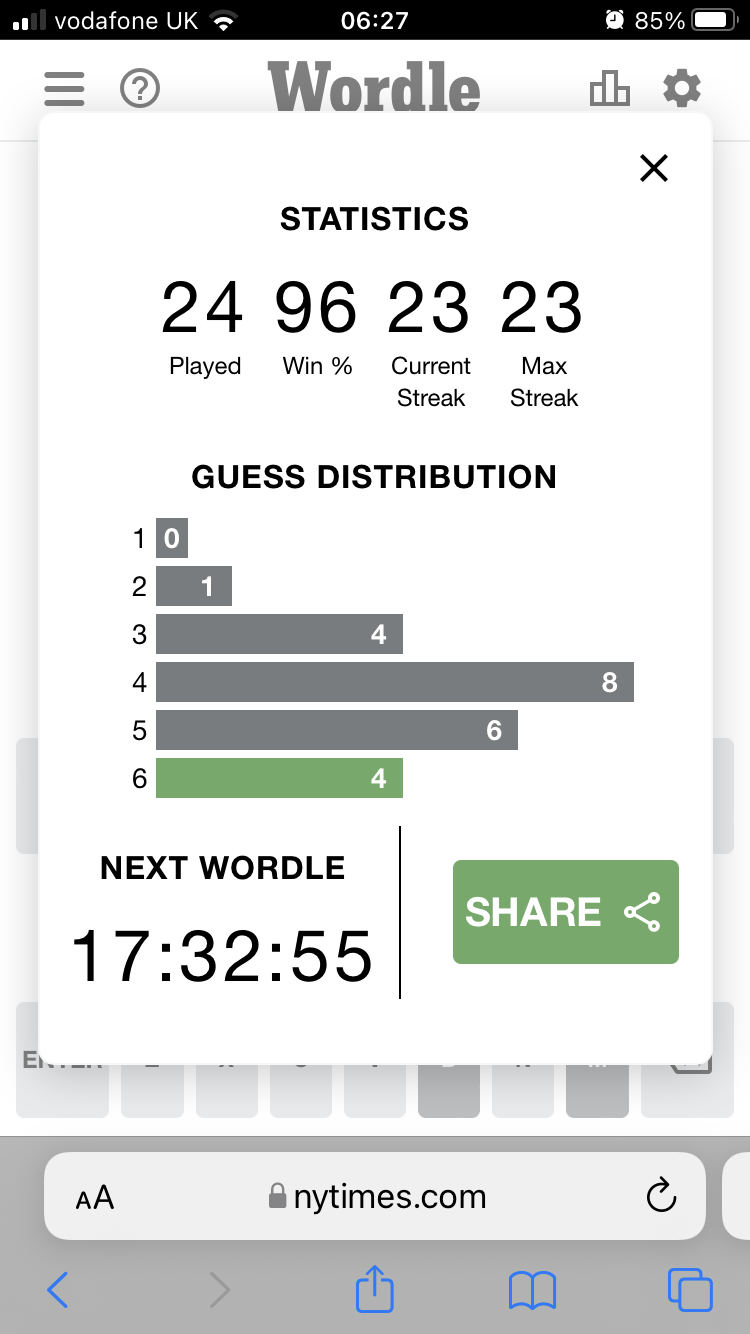Tap the battery indicator in status bar
This screenshot has width=750, height=1334.
[714, 20]
